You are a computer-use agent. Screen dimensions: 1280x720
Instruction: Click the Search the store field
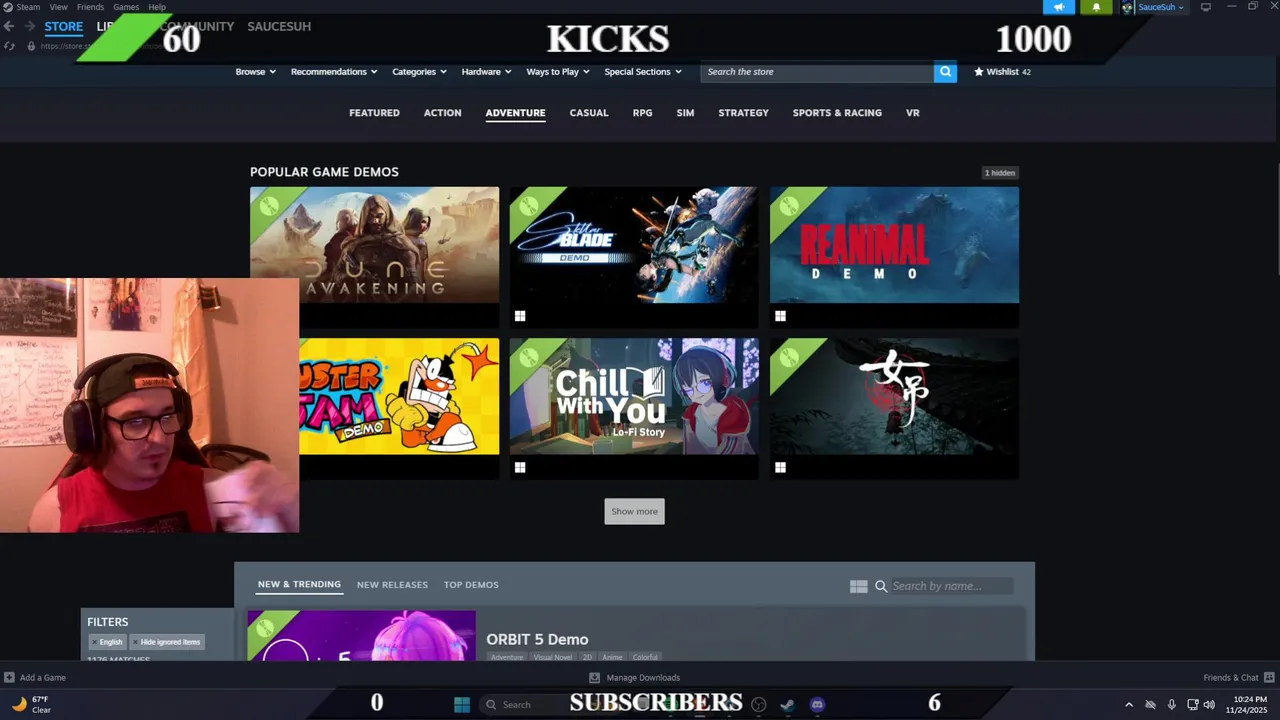click(817, 72)
